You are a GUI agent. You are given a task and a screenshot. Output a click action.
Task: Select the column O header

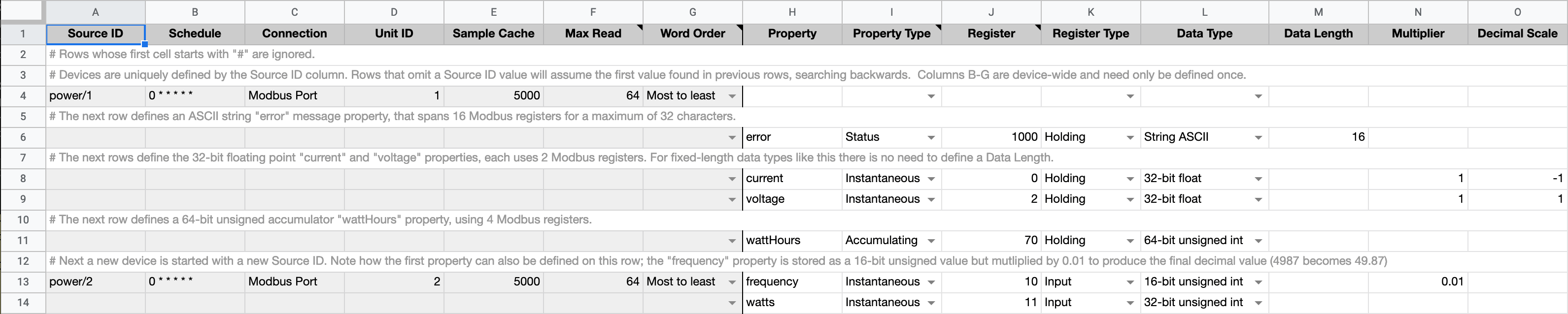tap(1517, 11)
